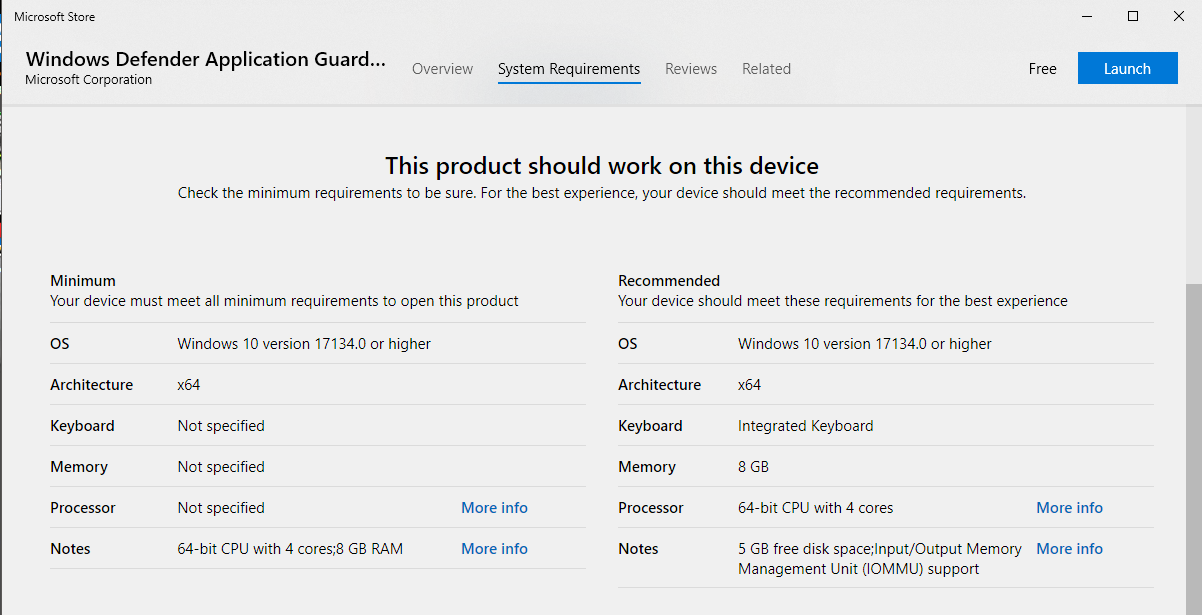Maximize the Microsoft Store window
Viewport: 1202px width, 615px height.
point(1133,16)
